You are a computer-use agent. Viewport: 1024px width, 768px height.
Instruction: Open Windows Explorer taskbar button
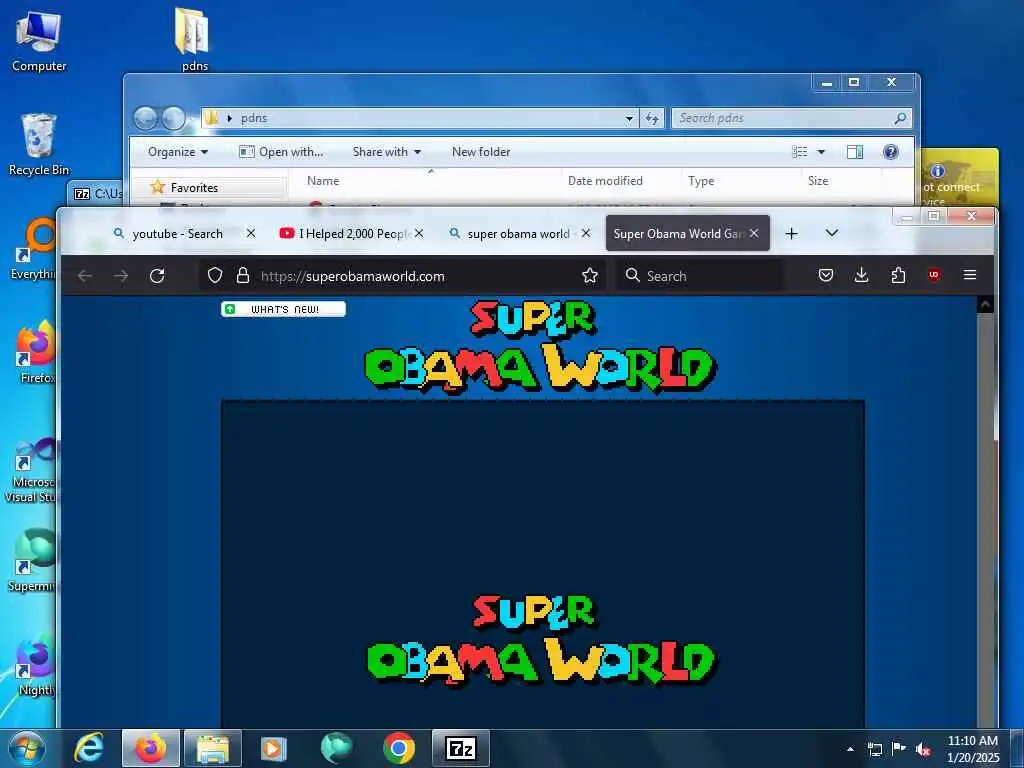213,748
